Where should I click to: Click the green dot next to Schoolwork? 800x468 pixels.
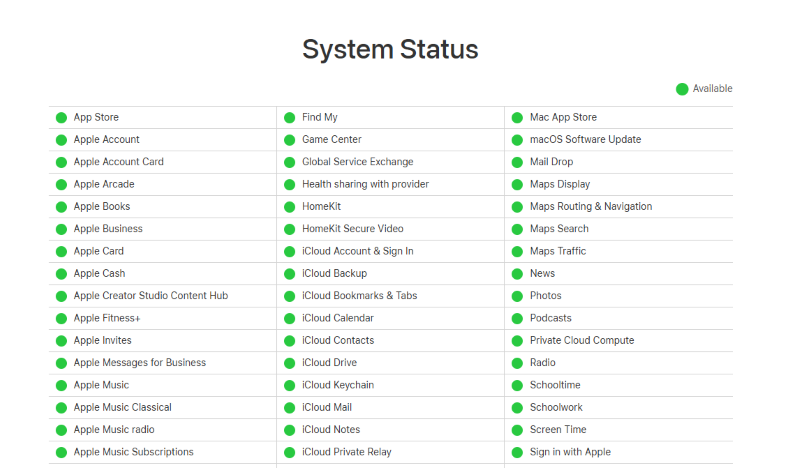[x=517, y=408]
